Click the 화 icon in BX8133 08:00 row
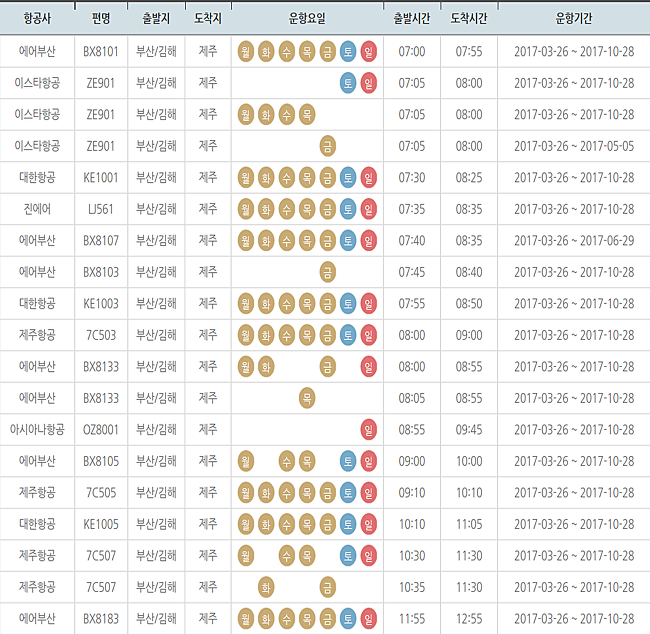The image size is (650, 634). click(266, 367)
